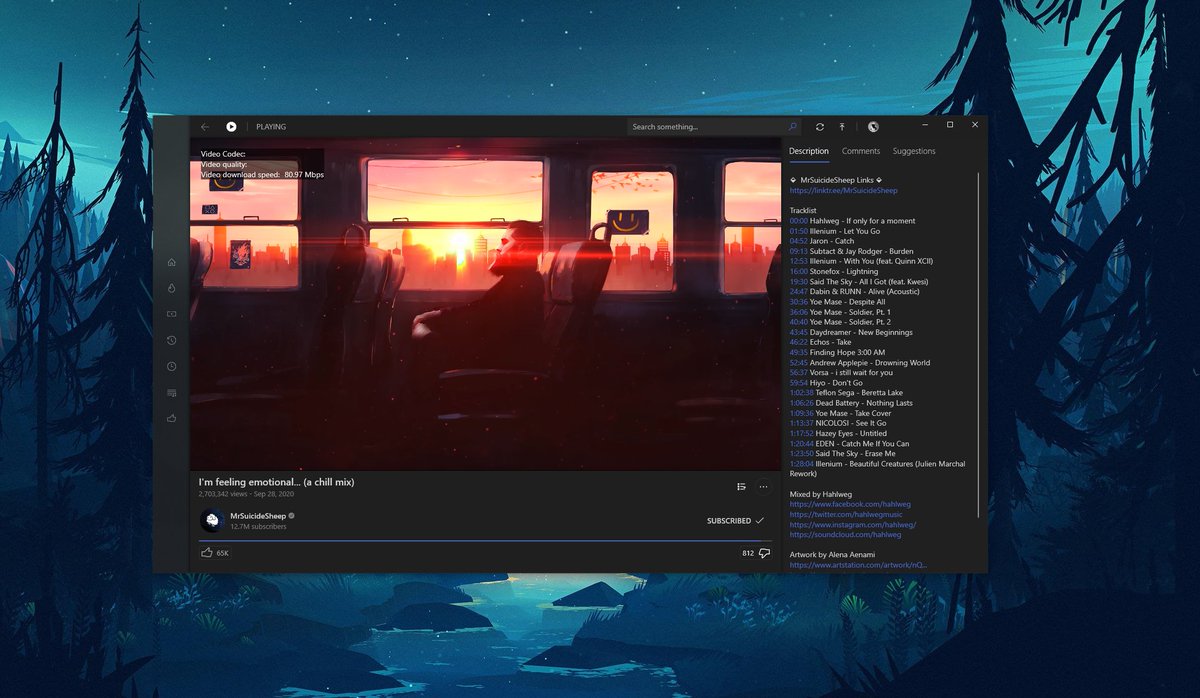Dislike the video with thumbs-down
This screenshot has width=1200, height=698.
[x=764, y=553]
